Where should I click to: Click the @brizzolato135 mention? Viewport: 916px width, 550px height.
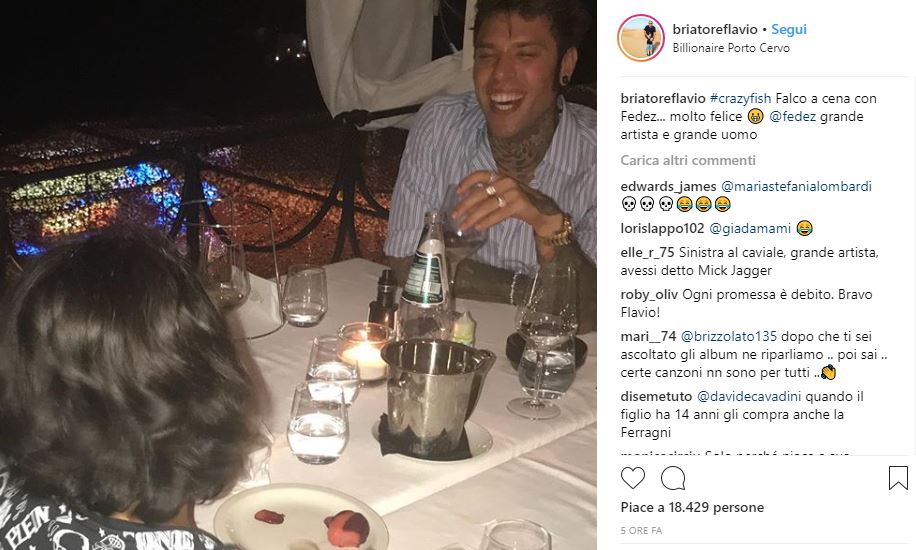point(729,336)
